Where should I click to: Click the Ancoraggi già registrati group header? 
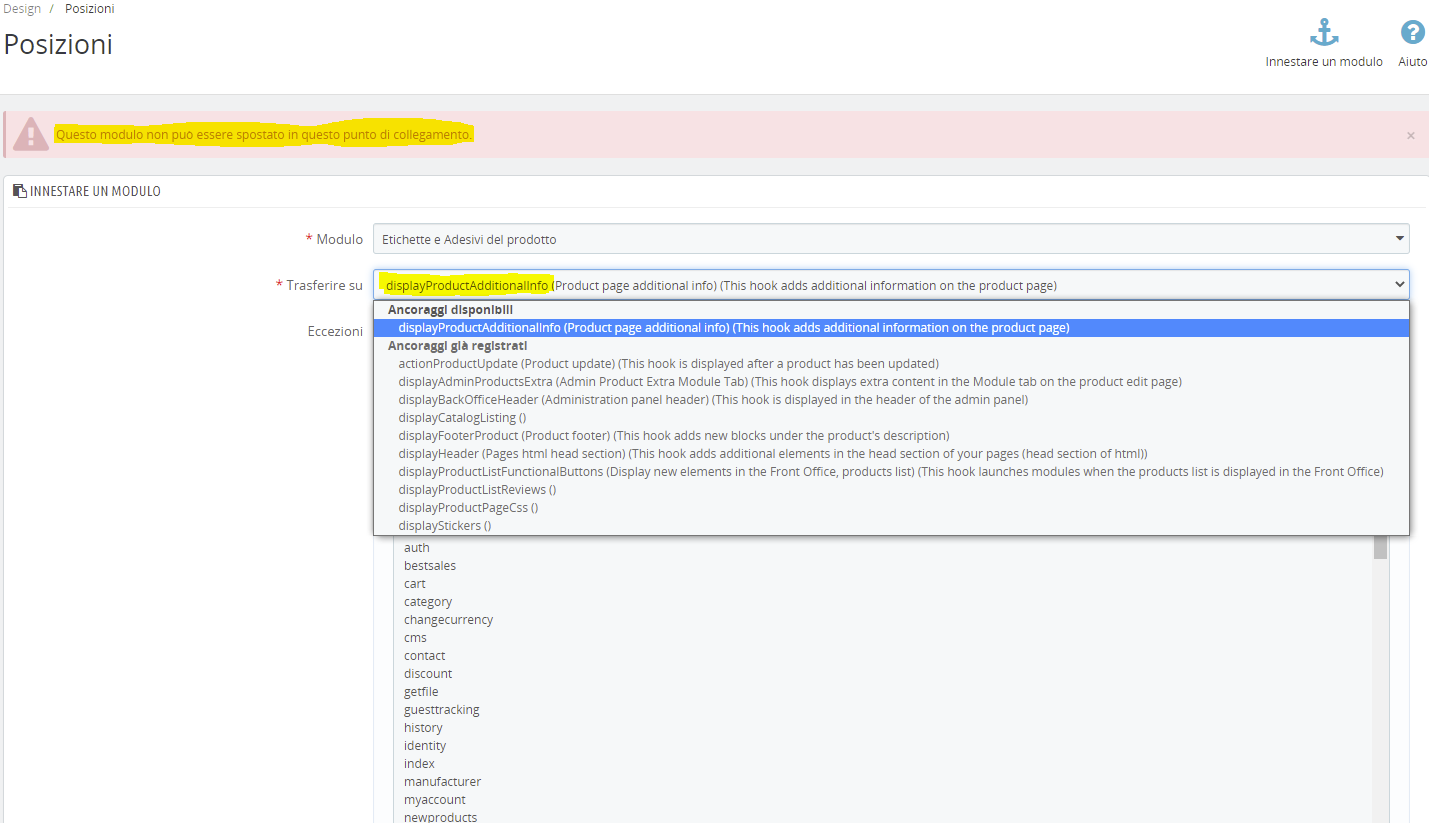[x=458, y=346]
